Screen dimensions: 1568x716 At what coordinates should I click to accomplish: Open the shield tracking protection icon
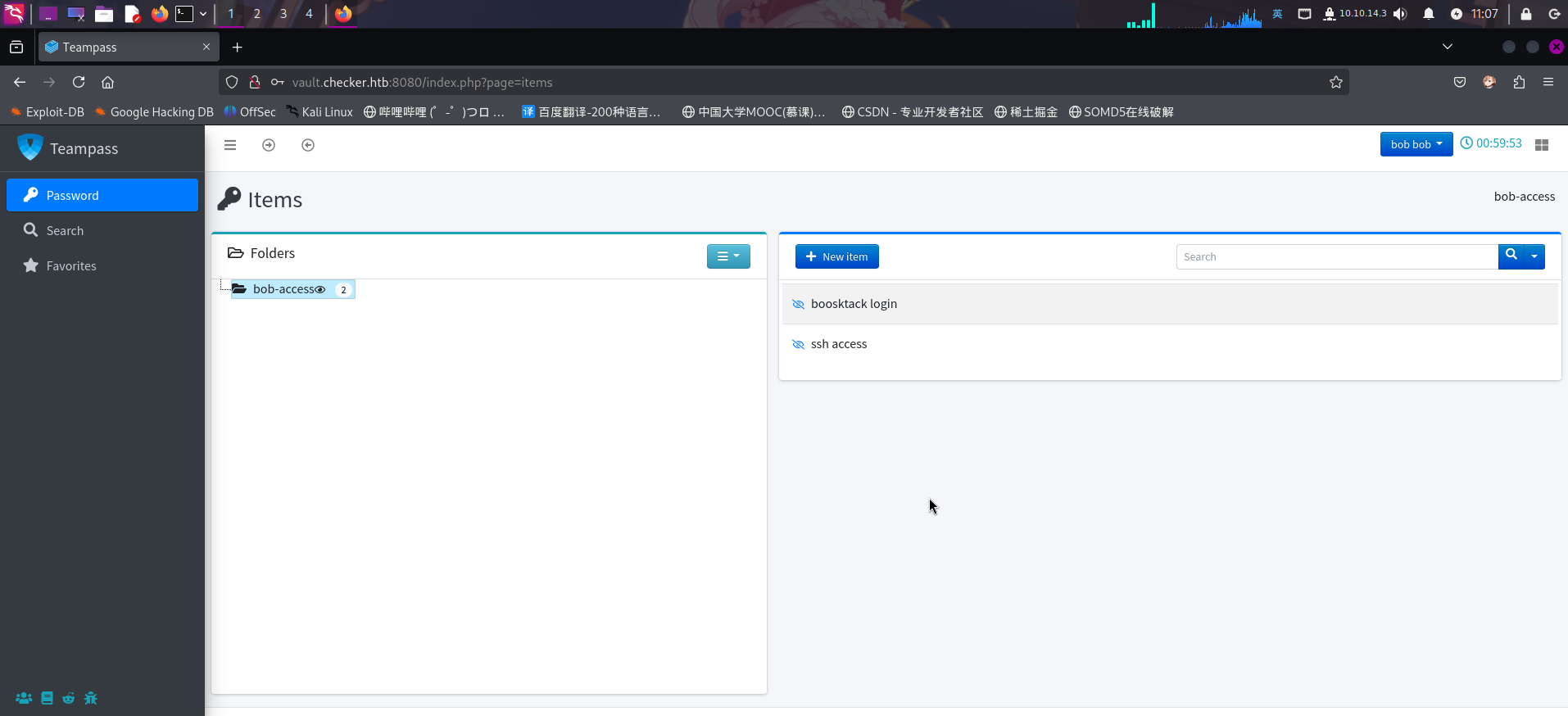[x=232, y=82]
